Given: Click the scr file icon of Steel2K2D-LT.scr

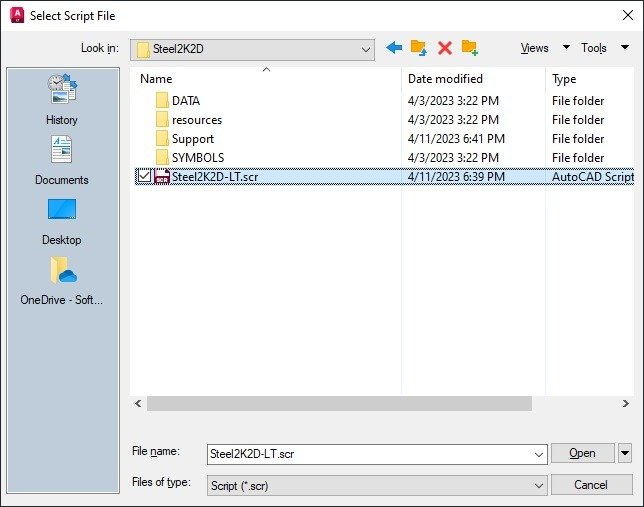Looking at the screenshot, I should [x=162, y=177].
